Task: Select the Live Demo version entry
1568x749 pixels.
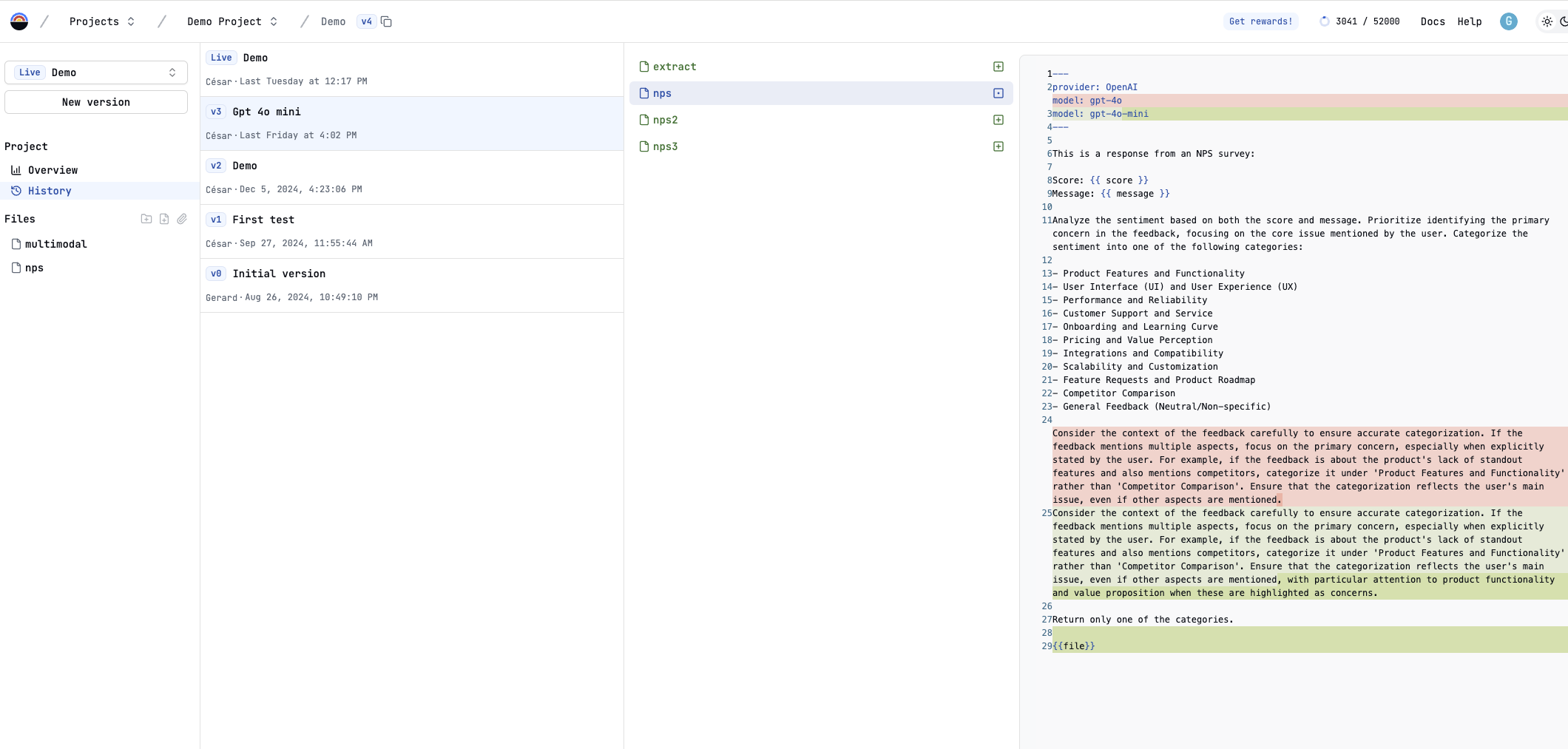Action: point(412,70)
